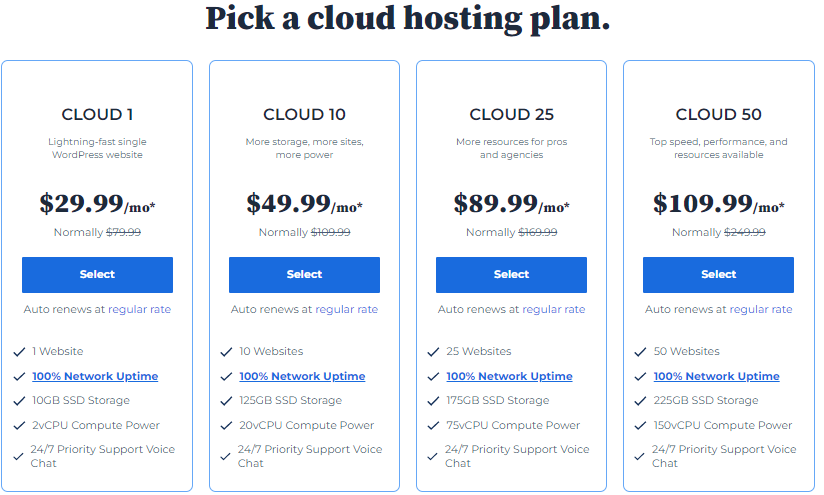
Task: Click checkmark beside 150vCPU Compute Power
Action: point(640,426)
